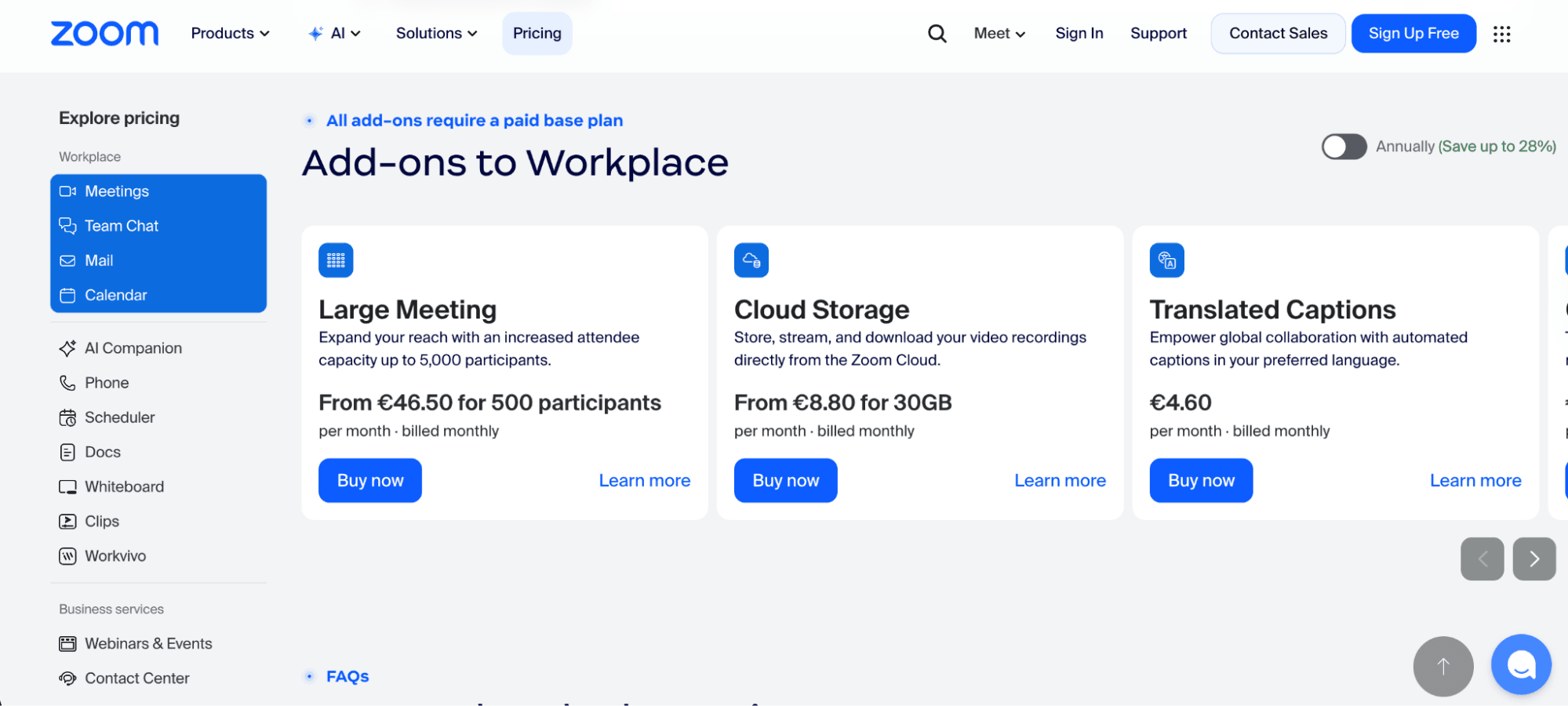Screen dimensions: 1568x706
Task: Click the scroll-to-top arrow button
Action: 1442,666
